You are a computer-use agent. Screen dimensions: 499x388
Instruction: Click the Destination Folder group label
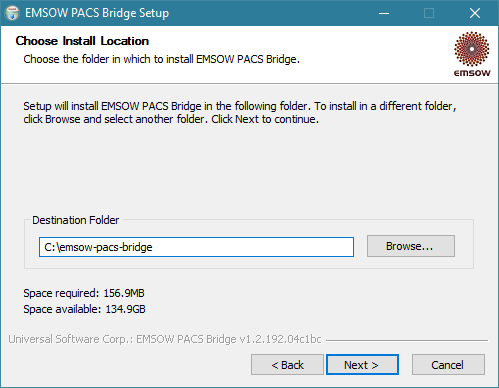(75, 220)
